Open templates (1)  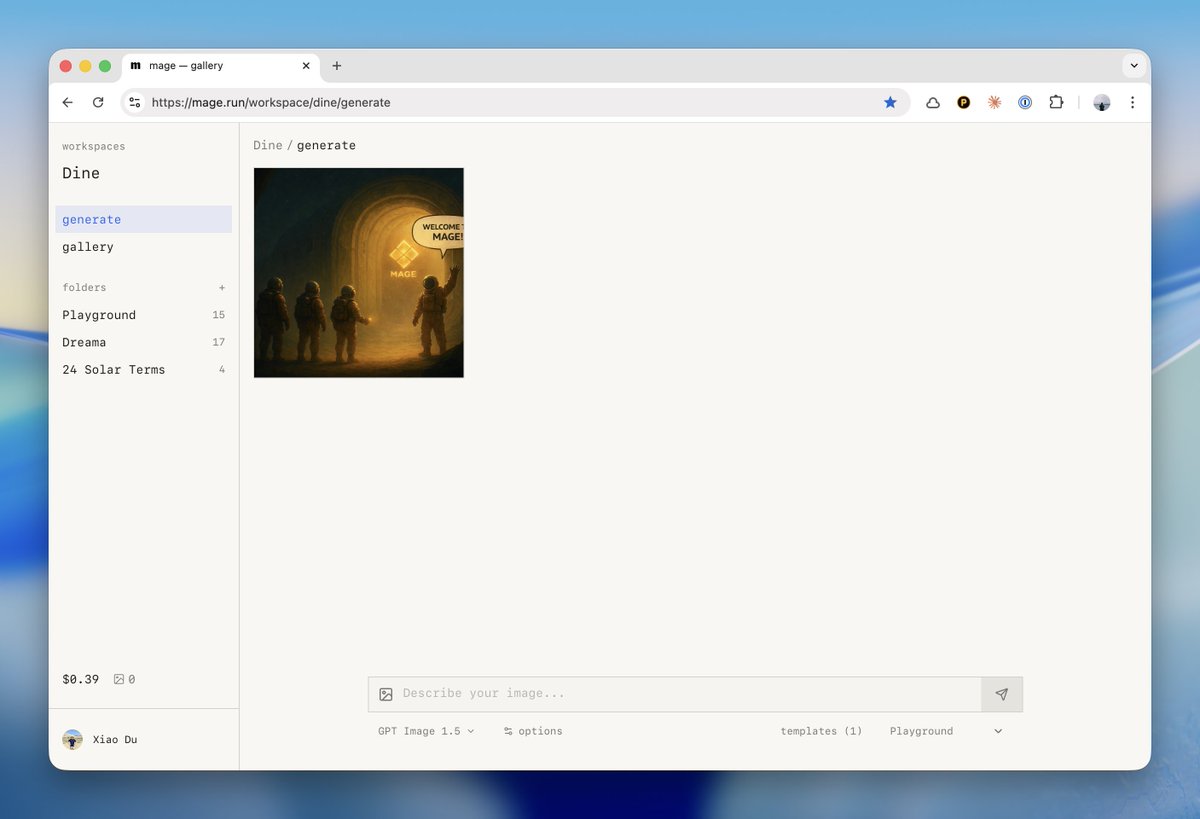pos(821,731)
